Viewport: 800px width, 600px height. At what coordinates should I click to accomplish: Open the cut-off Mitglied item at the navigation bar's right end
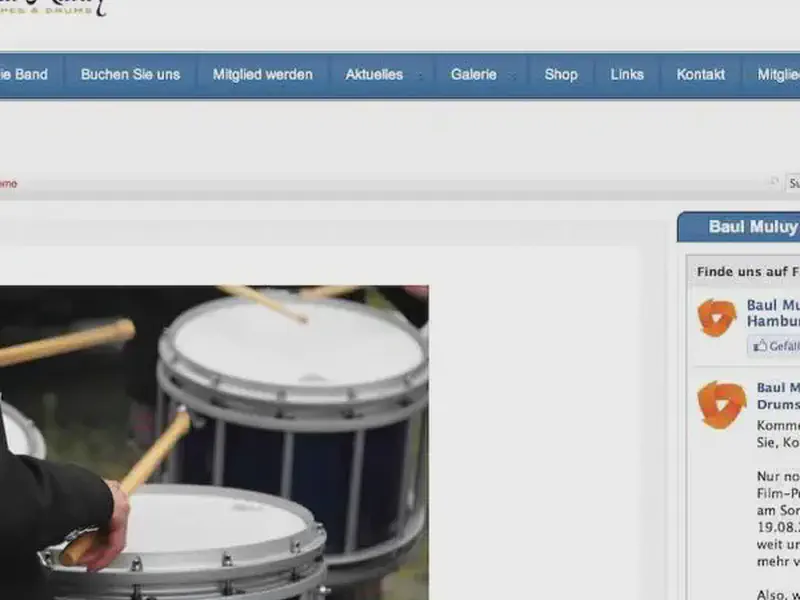click(x=779, y=74)
